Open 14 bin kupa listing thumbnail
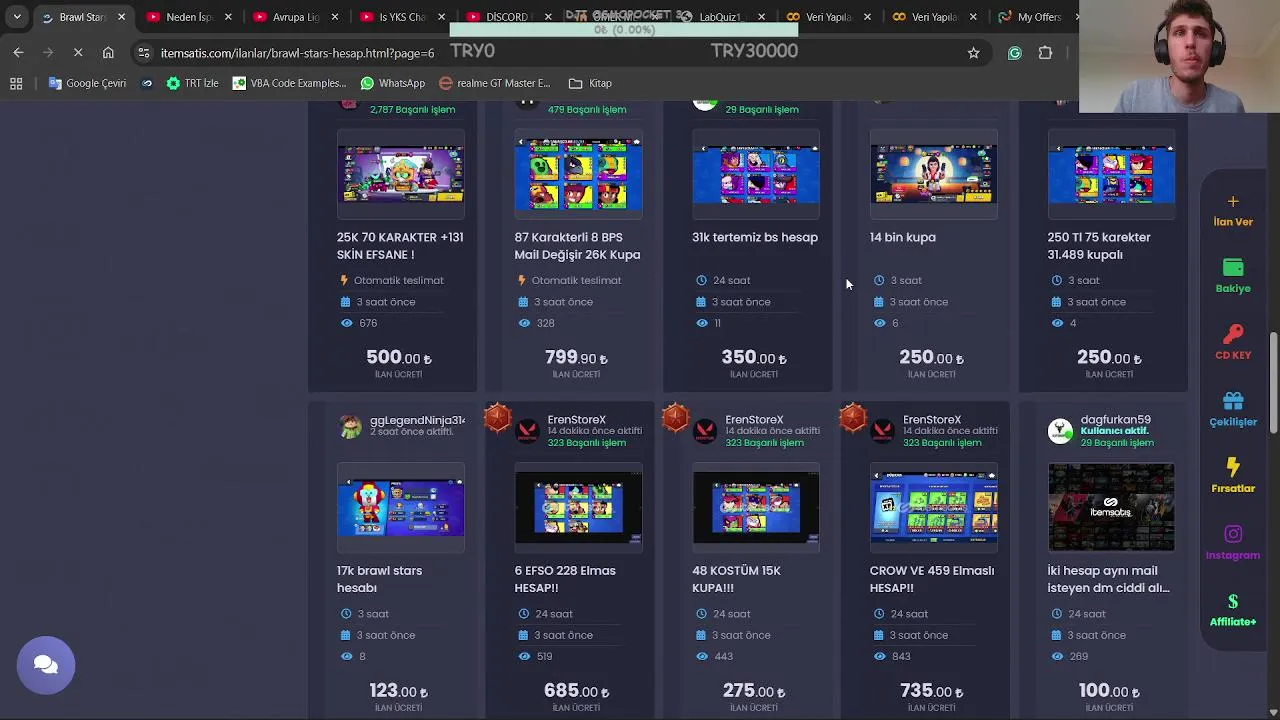 [933, 175]
